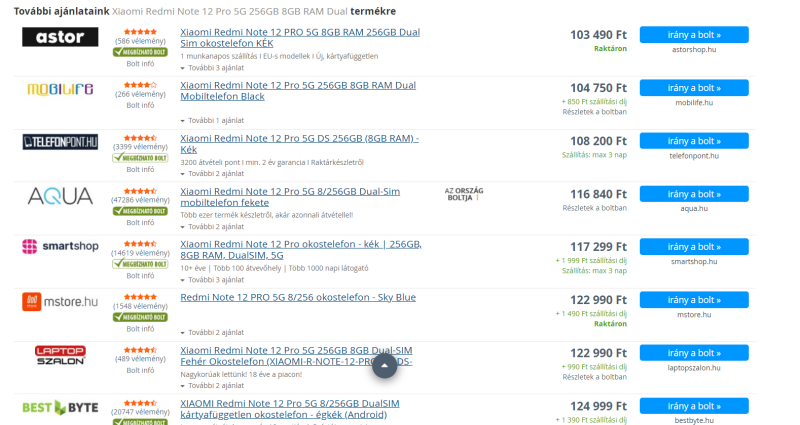The width and height of the screenshot is (800, 425).
Task: Click the 'Az ország boltja' badge
Action: tap(464, 194)
